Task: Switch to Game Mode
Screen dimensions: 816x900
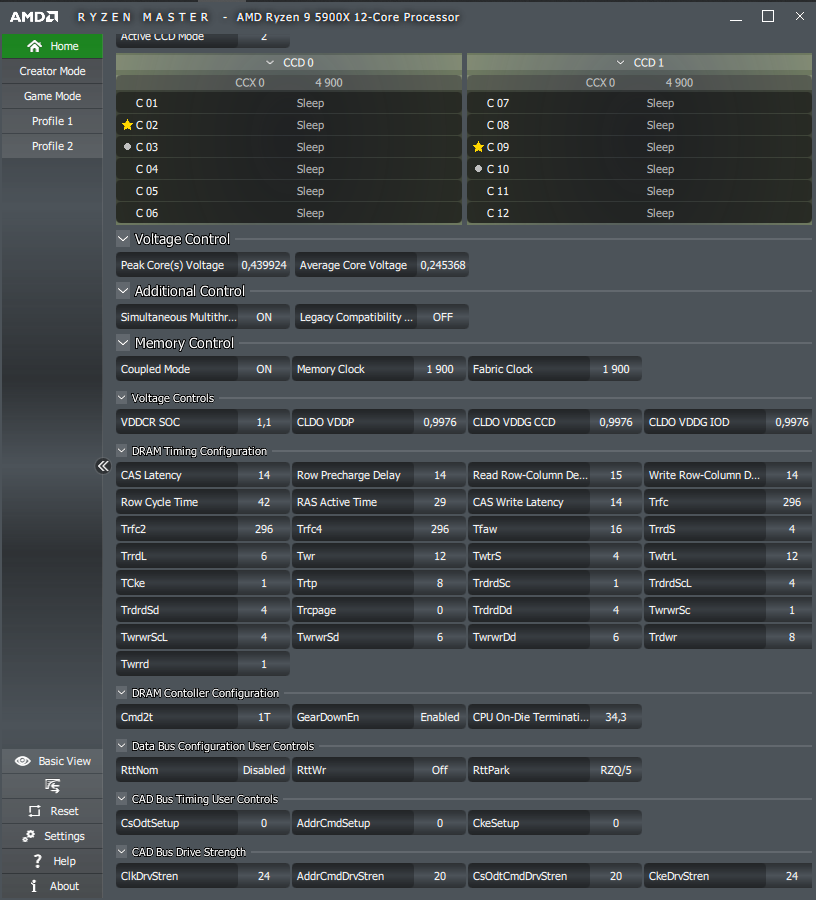Action: coord(52,96)
